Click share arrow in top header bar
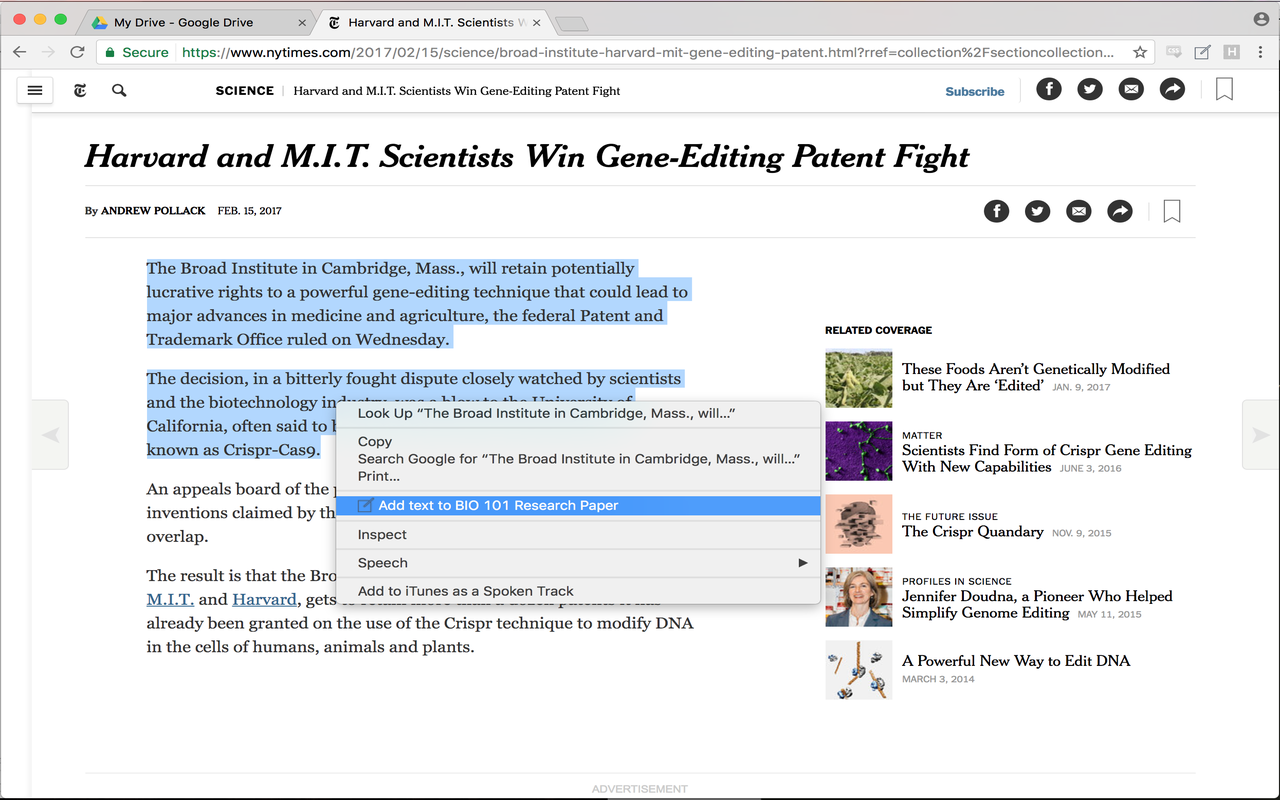This screenshot has height=800, width=1280. coord(1172,89)
